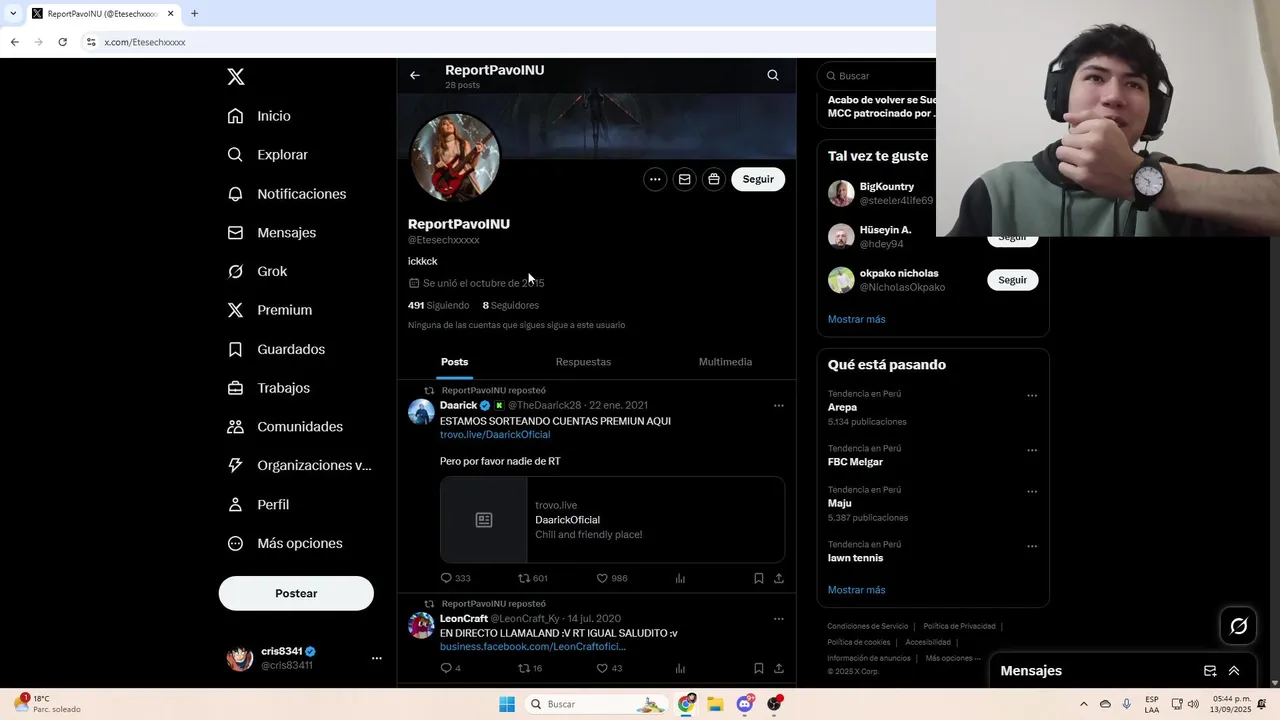The width and height of the screenshot is (1280, 720).
Task: Go to Inicio home page
Action: coord(259,116)
